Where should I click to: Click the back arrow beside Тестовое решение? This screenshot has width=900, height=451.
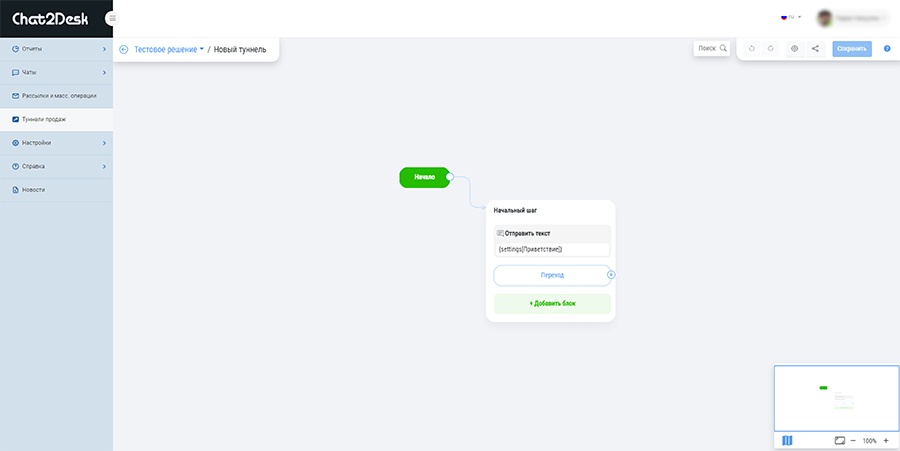pyautogui.click(x=123, y=49)
